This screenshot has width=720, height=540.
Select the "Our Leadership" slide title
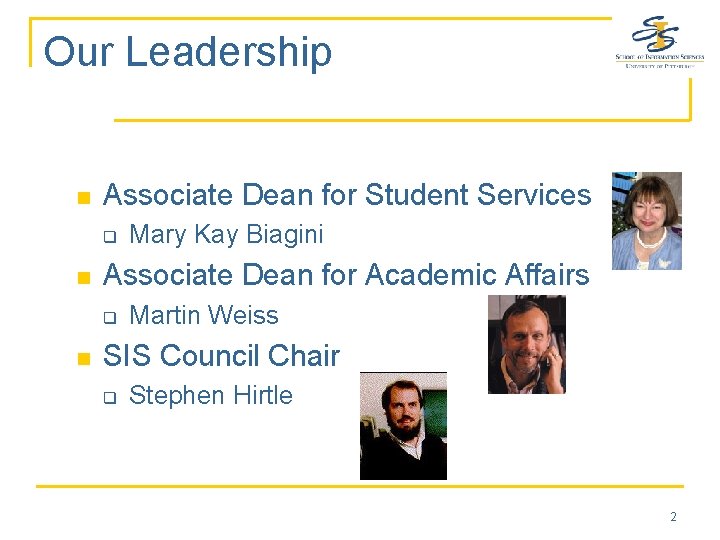tap(188, 52)
